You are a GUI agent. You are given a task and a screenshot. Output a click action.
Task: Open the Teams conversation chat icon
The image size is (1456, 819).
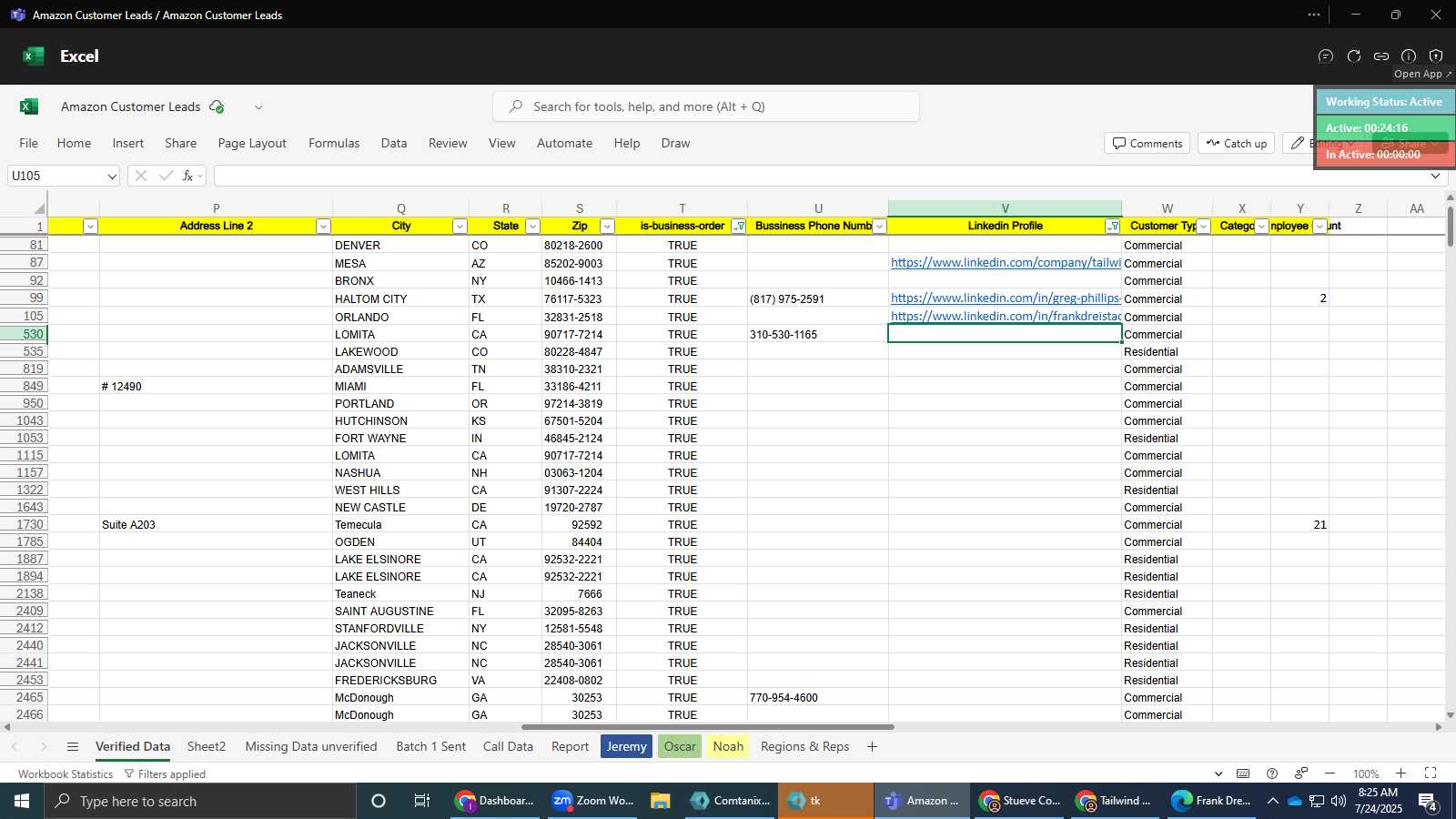(x=1326, y=56)
